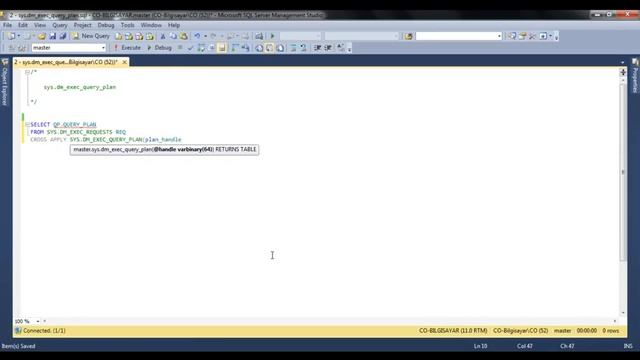This screenshot has width=640, height=360.
Task: Click the green Start arrow
Action: [272, 36]
